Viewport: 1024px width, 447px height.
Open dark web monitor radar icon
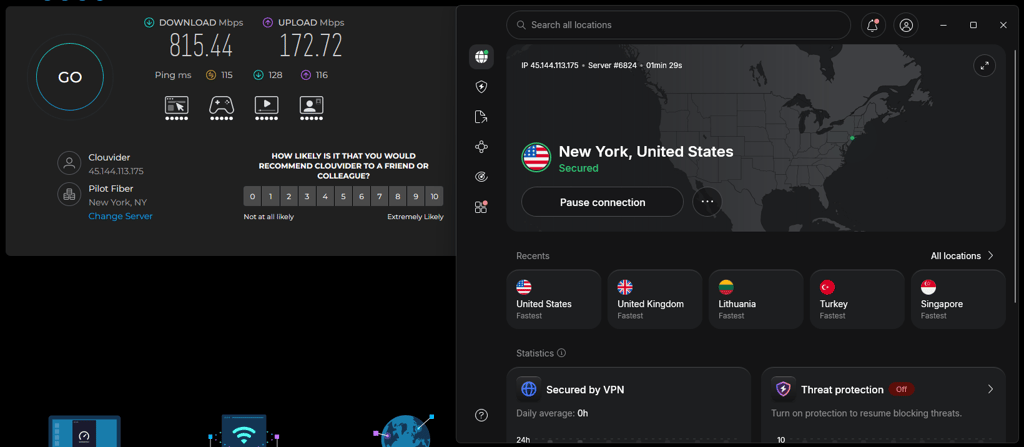(x=481, y=177)
